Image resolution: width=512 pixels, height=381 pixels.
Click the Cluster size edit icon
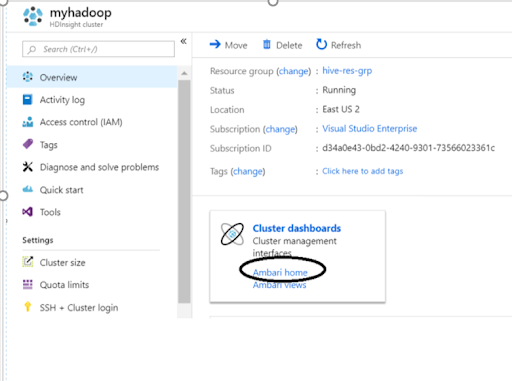click(x=28, y=262)
